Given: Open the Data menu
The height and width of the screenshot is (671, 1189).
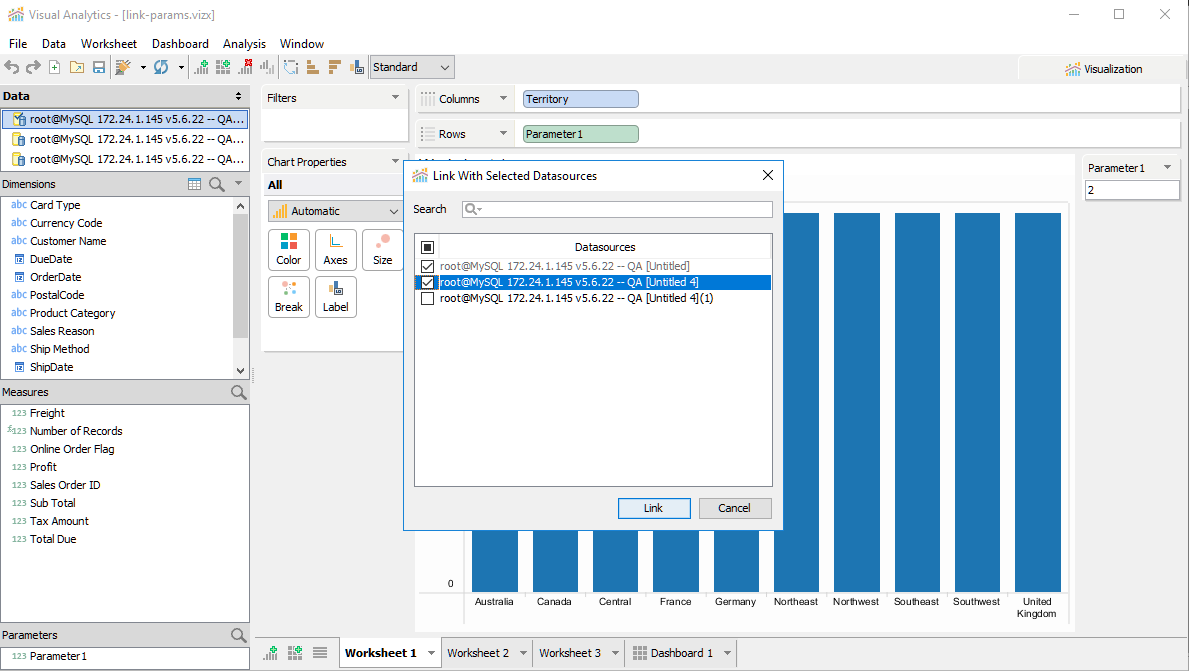Looking at the screenshot, I should pyautogui.click(x=54, y=44).
